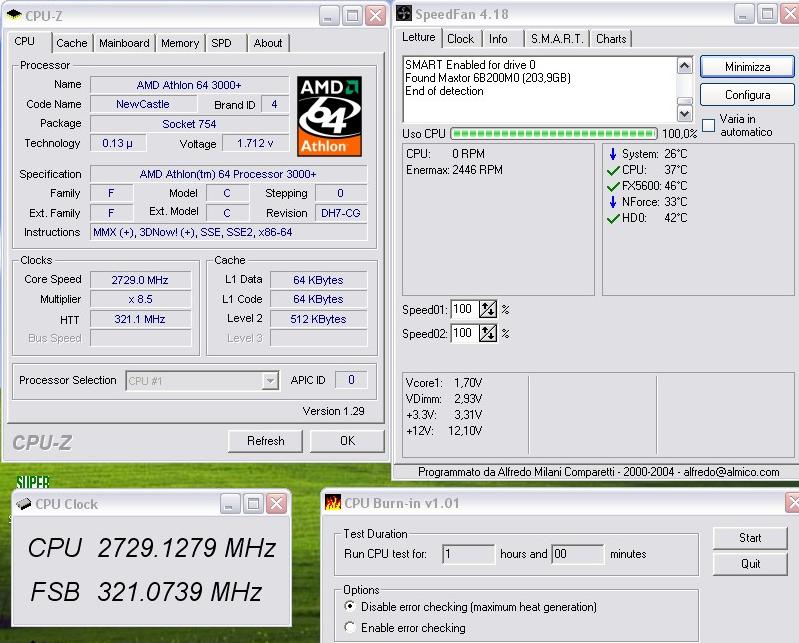The height and width of the screenshot is (643, 799).
Task: Click the CPU-Z title bar app icon
Action: tap(14, 15)
